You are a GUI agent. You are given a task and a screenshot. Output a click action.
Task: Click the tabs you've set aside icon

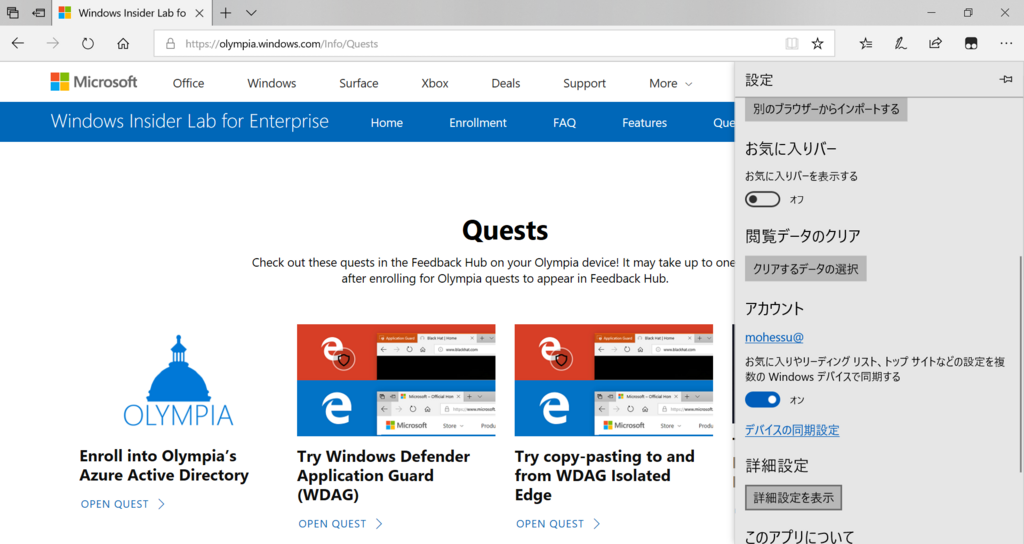[12, 12]
